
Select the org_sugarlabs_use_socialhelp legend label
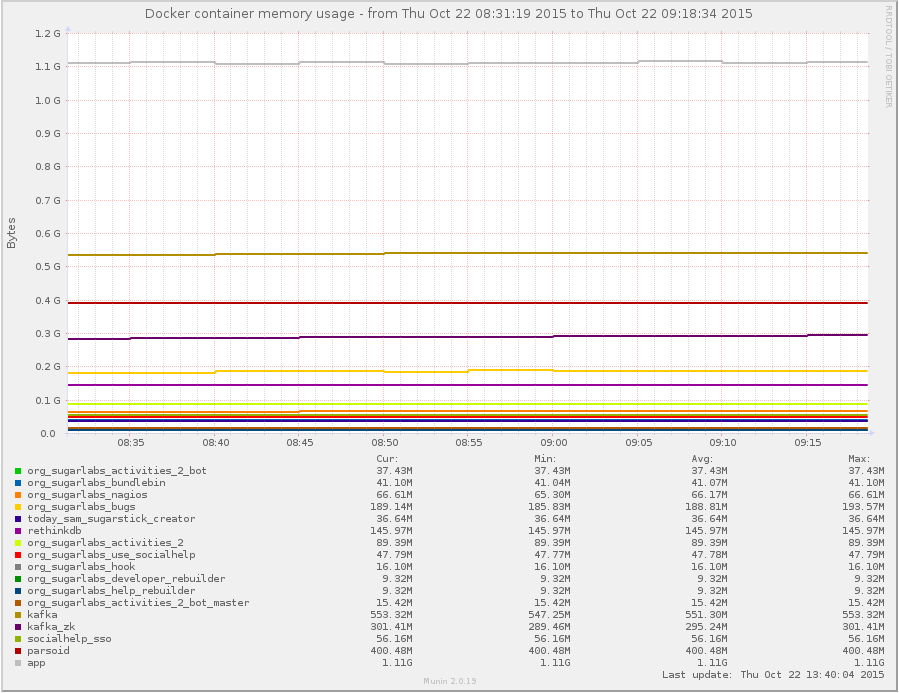pyautogui.click(x=111, y=555)
